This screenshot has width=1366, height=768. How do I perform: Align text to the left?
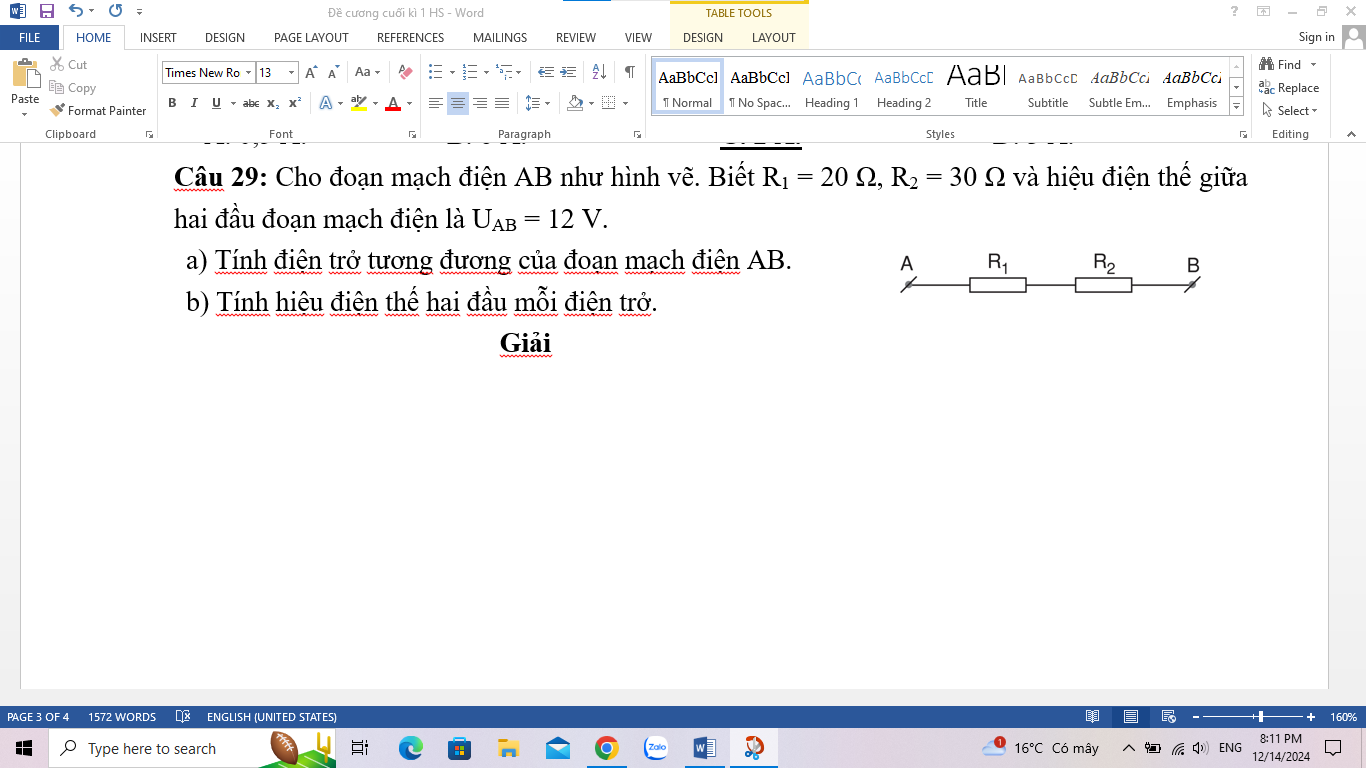436,103
